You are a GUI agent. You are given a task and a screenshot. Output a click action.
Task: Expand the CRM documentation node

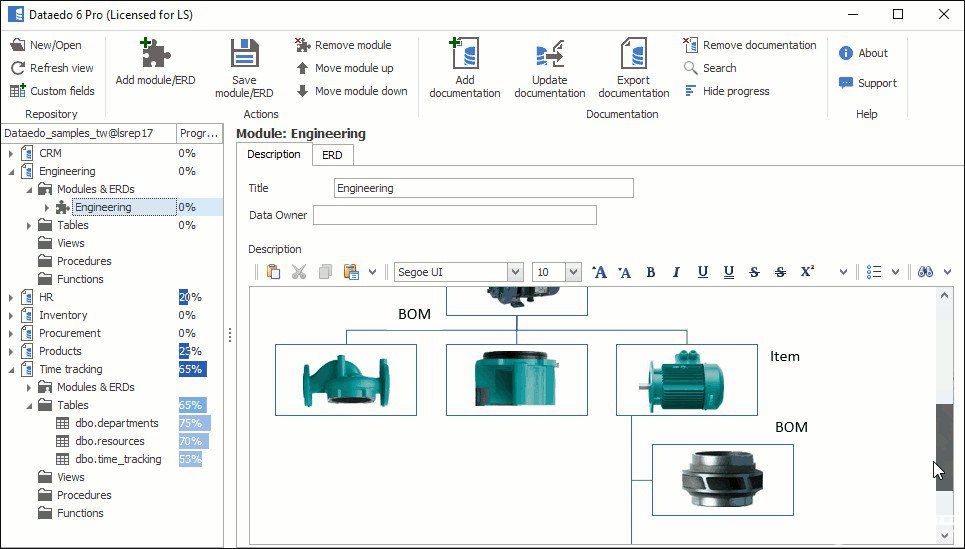coord(11,153)
